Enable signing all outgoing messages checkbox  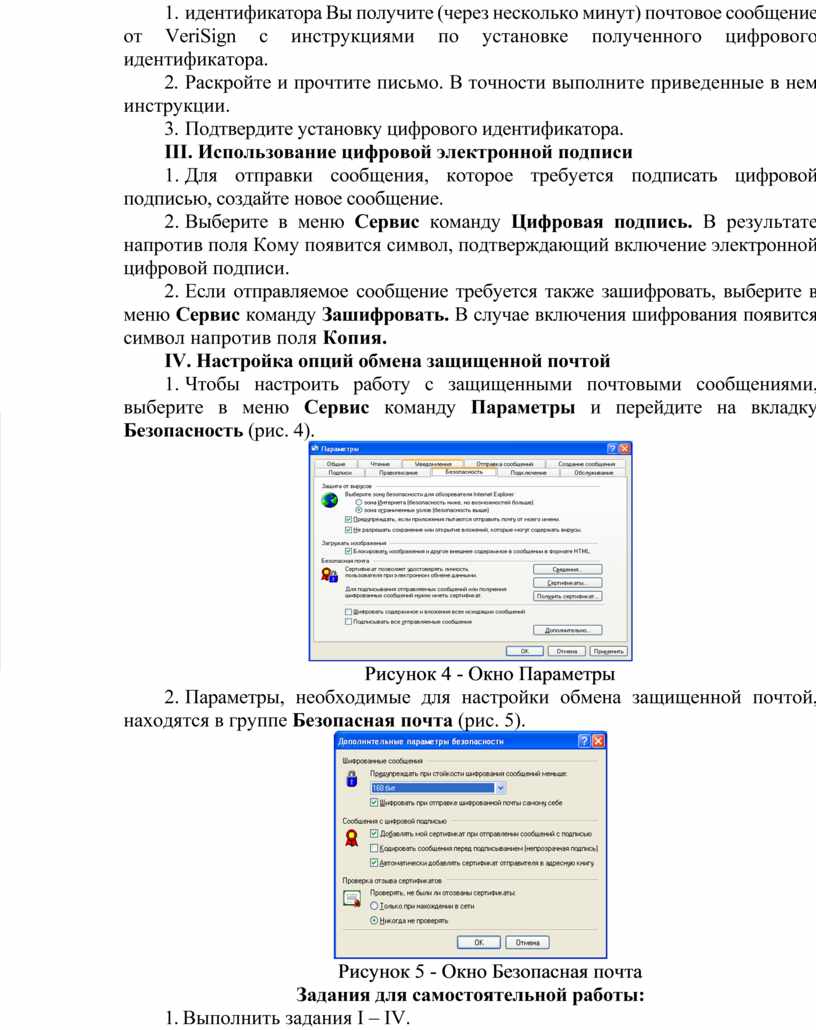coord(348,621)
